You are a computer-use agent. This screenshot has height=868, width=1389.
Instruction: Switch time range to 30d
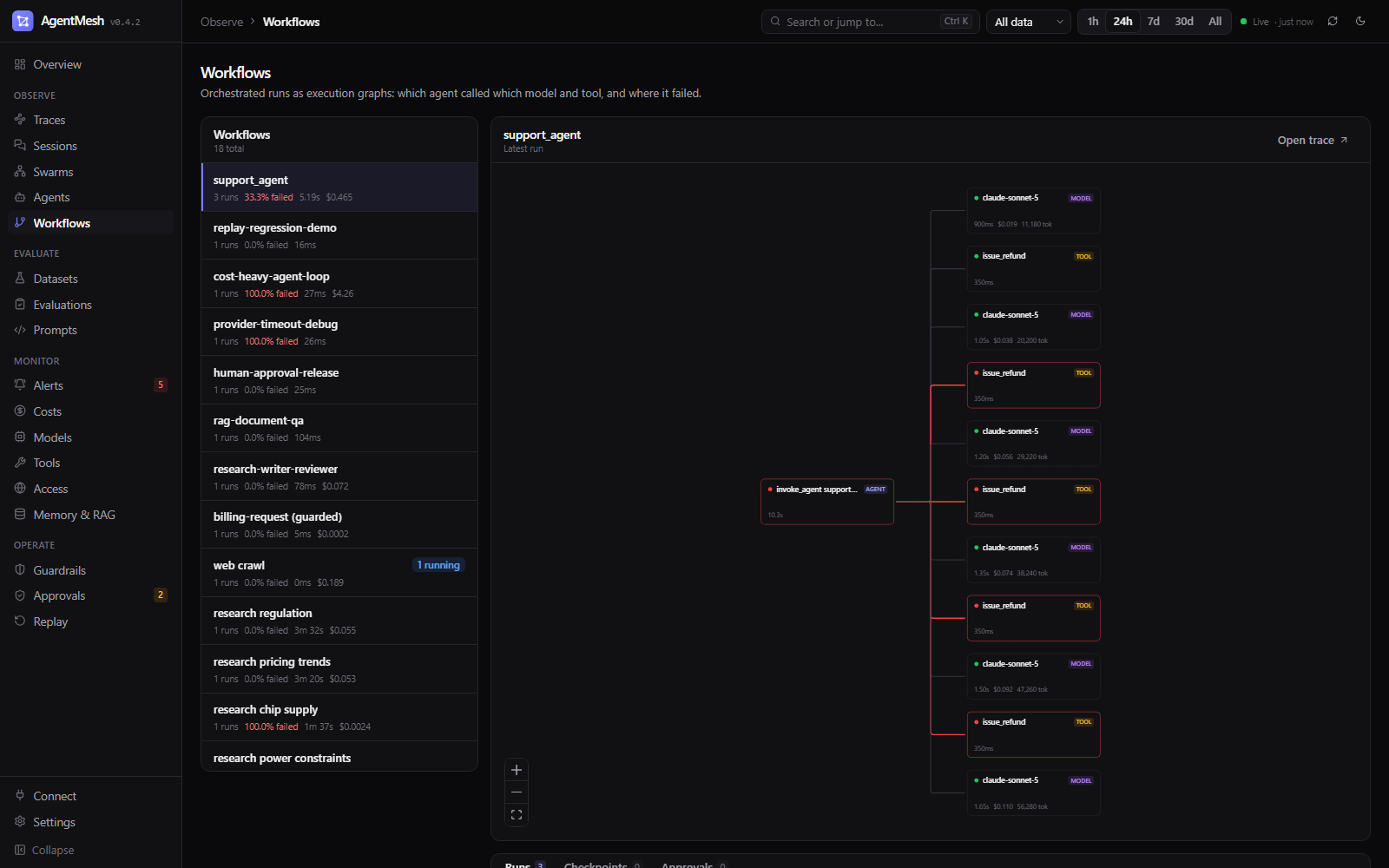click(x=1184, y=22)
